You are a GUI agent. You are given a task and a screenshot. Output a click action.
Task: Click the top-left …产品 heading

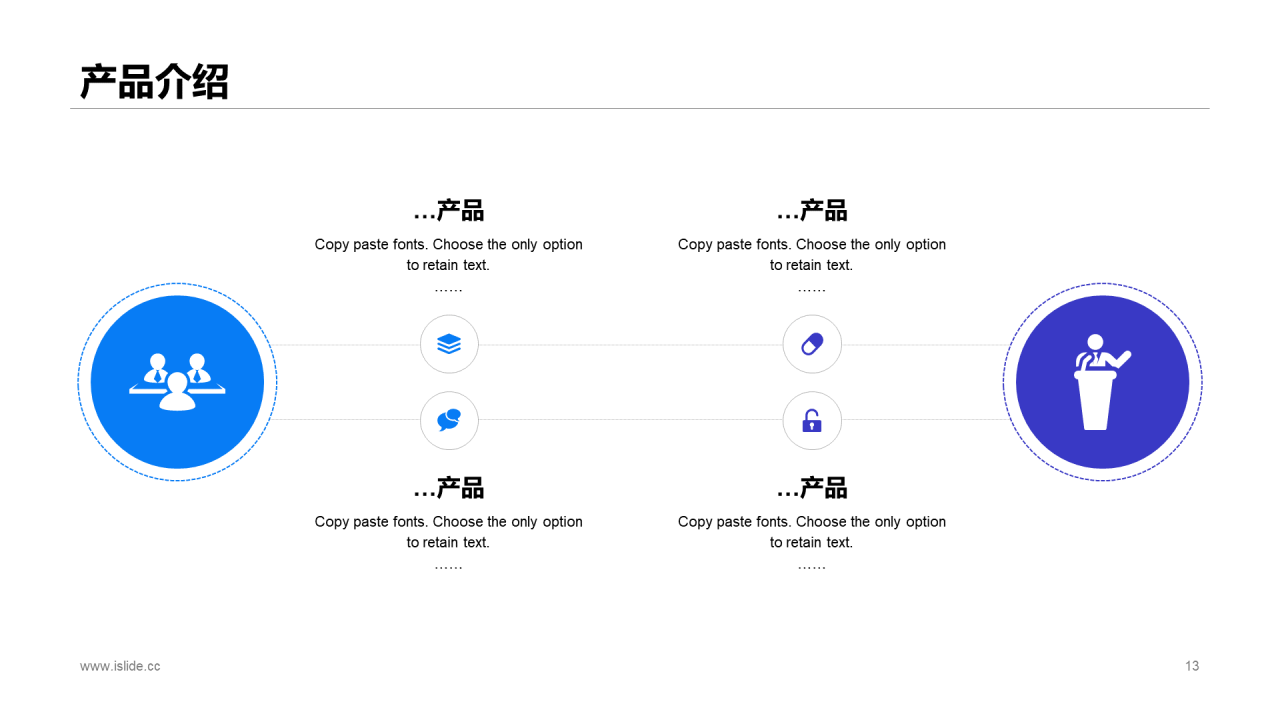(x=449, y=211)
